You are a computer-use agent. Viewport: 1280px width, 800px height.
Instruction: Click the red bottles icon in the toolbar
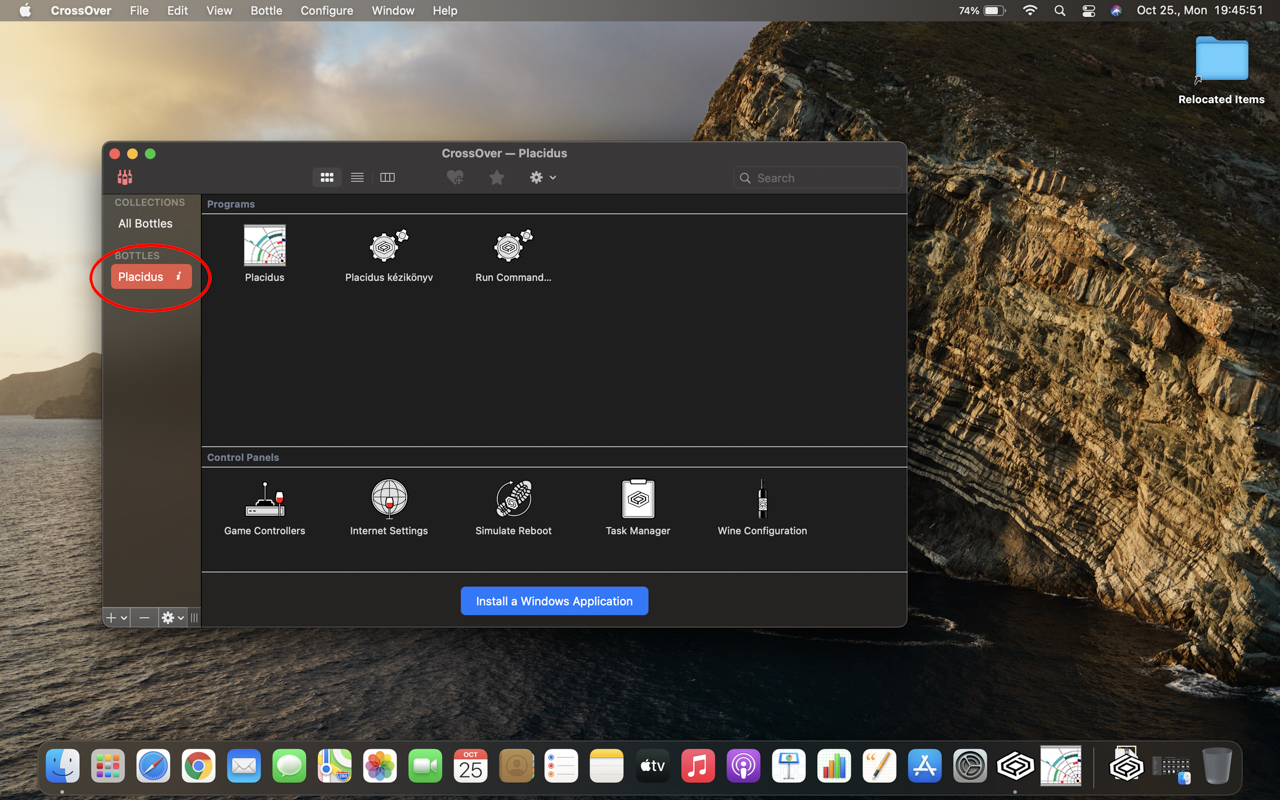click(x=125, y=178)
